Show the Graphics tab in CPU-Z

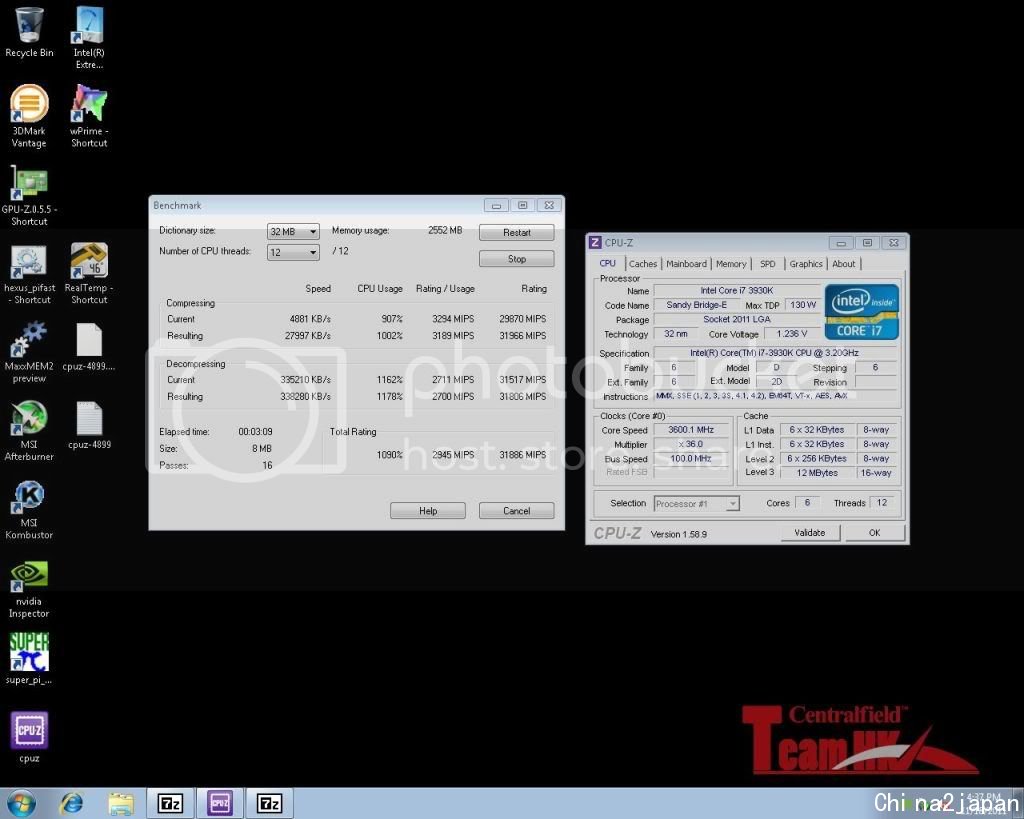tap(806, 264)
